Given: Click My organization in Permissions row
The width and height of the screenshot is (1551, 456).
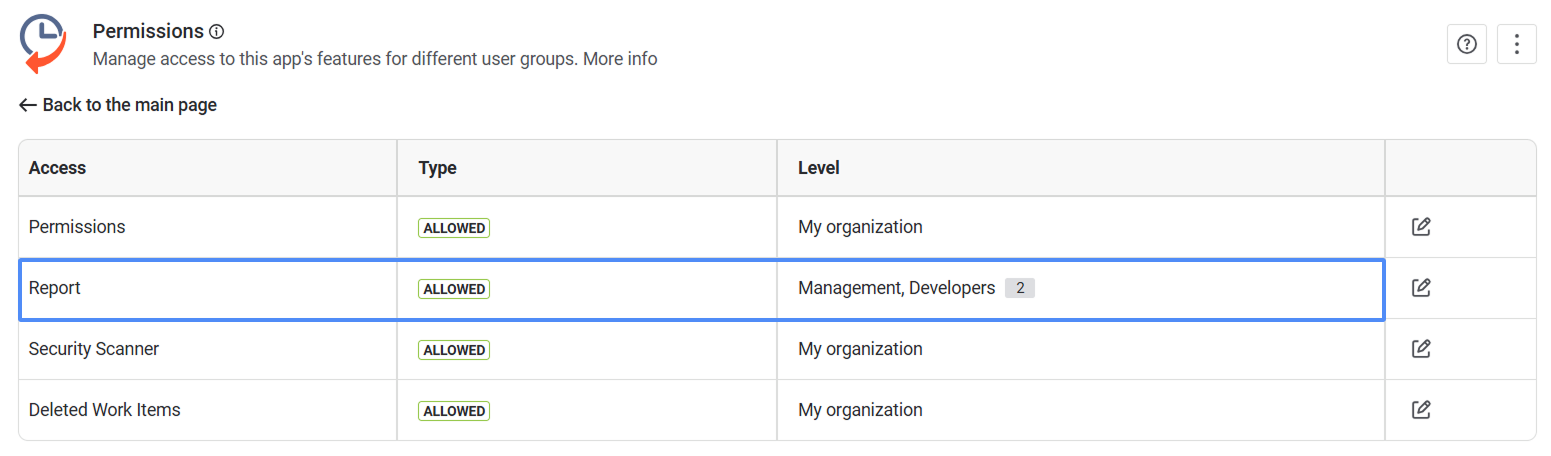Looking at the screenshot, I should click(x=860, y=227).
